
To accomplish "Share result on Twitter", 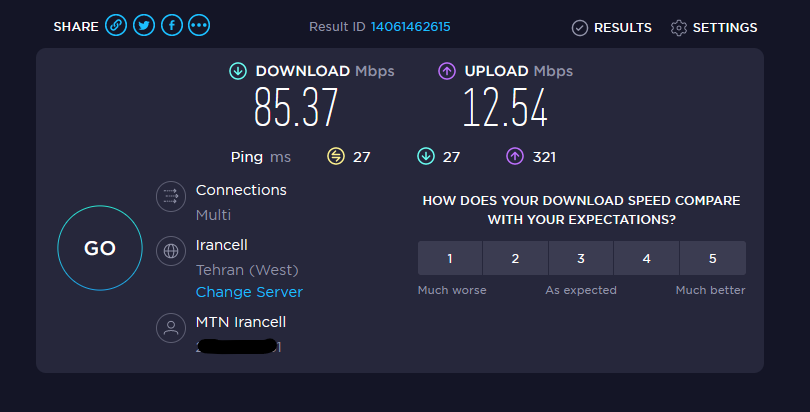I will point(144,25).
